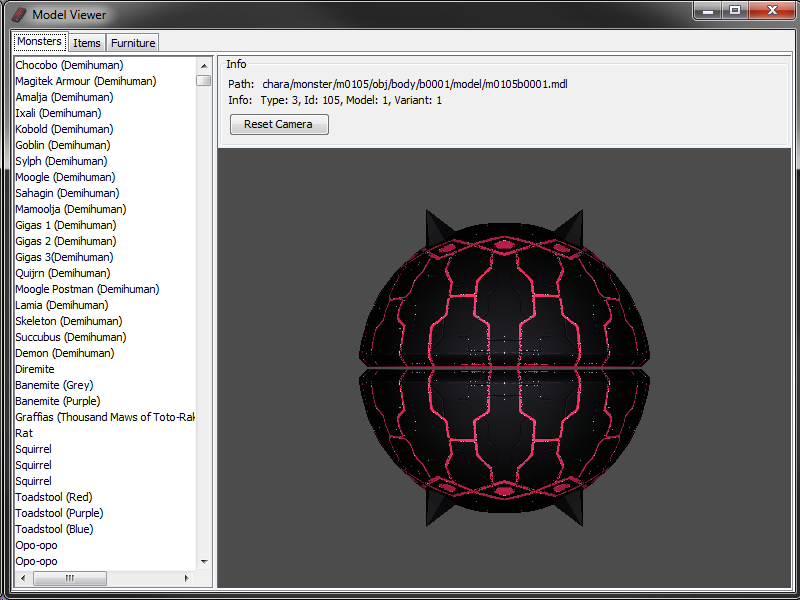Click the vertical scrollbar thumb in monster list

204,81
